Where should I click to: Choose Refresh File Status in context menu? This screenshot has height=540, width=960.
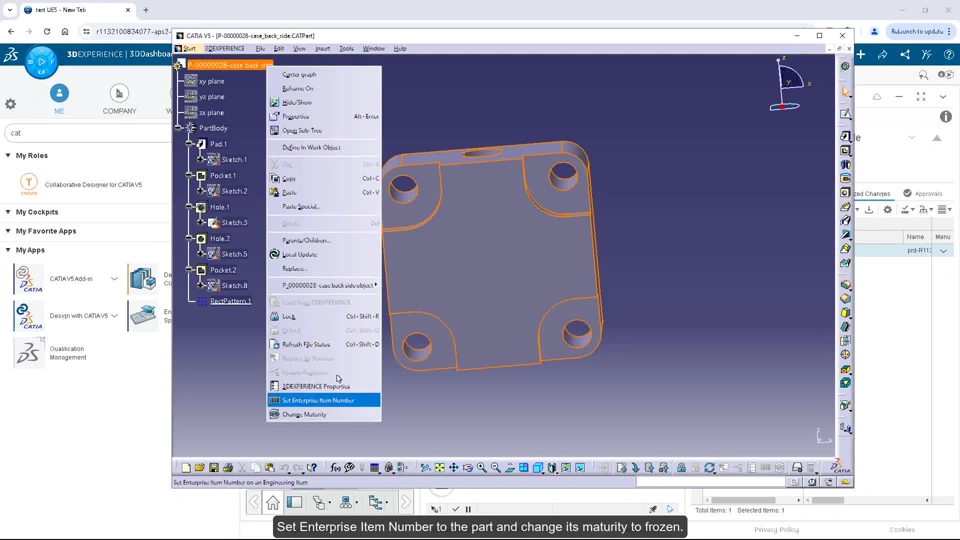point(324,345)
